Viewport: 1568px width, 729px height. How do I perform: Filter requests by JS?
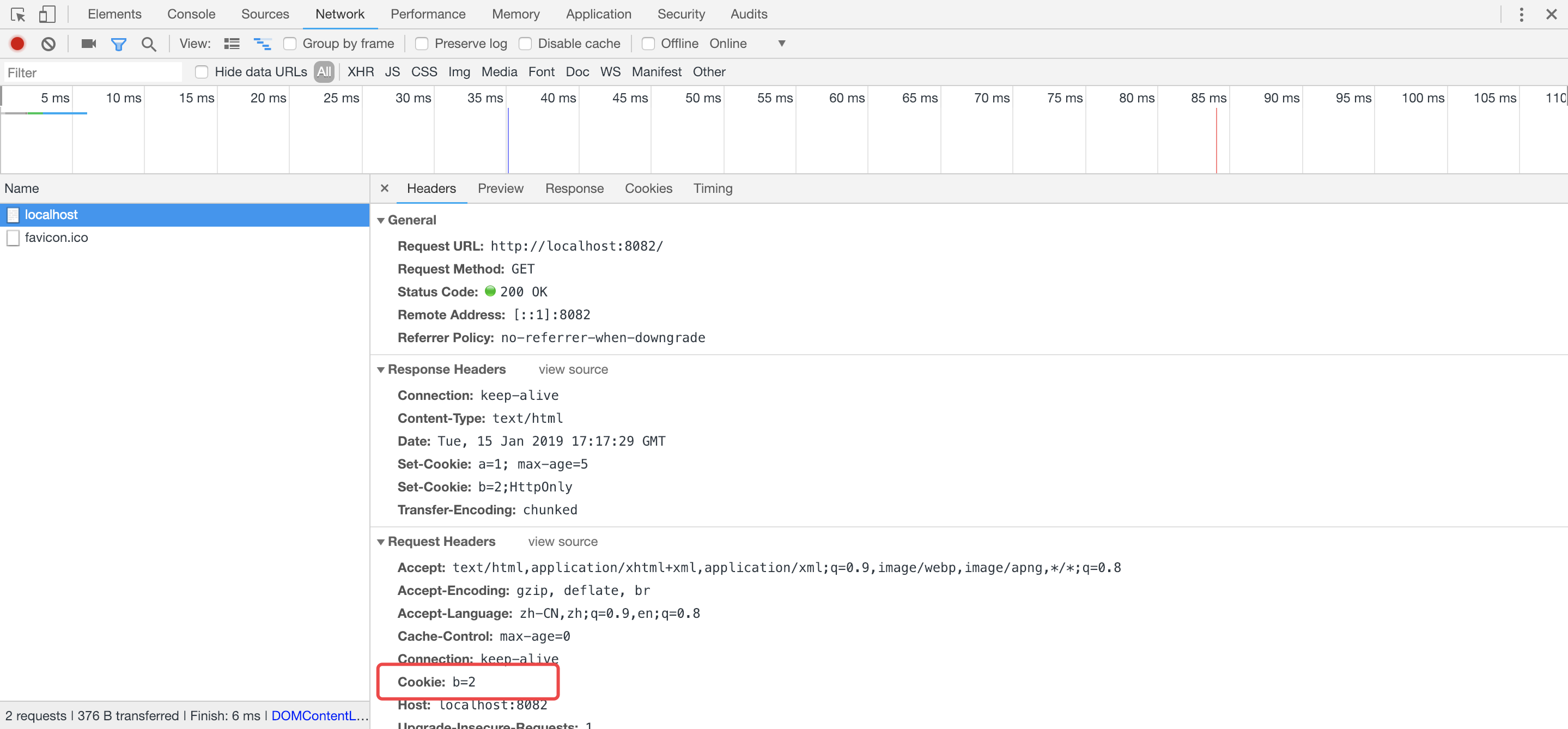tap(393, 72)
